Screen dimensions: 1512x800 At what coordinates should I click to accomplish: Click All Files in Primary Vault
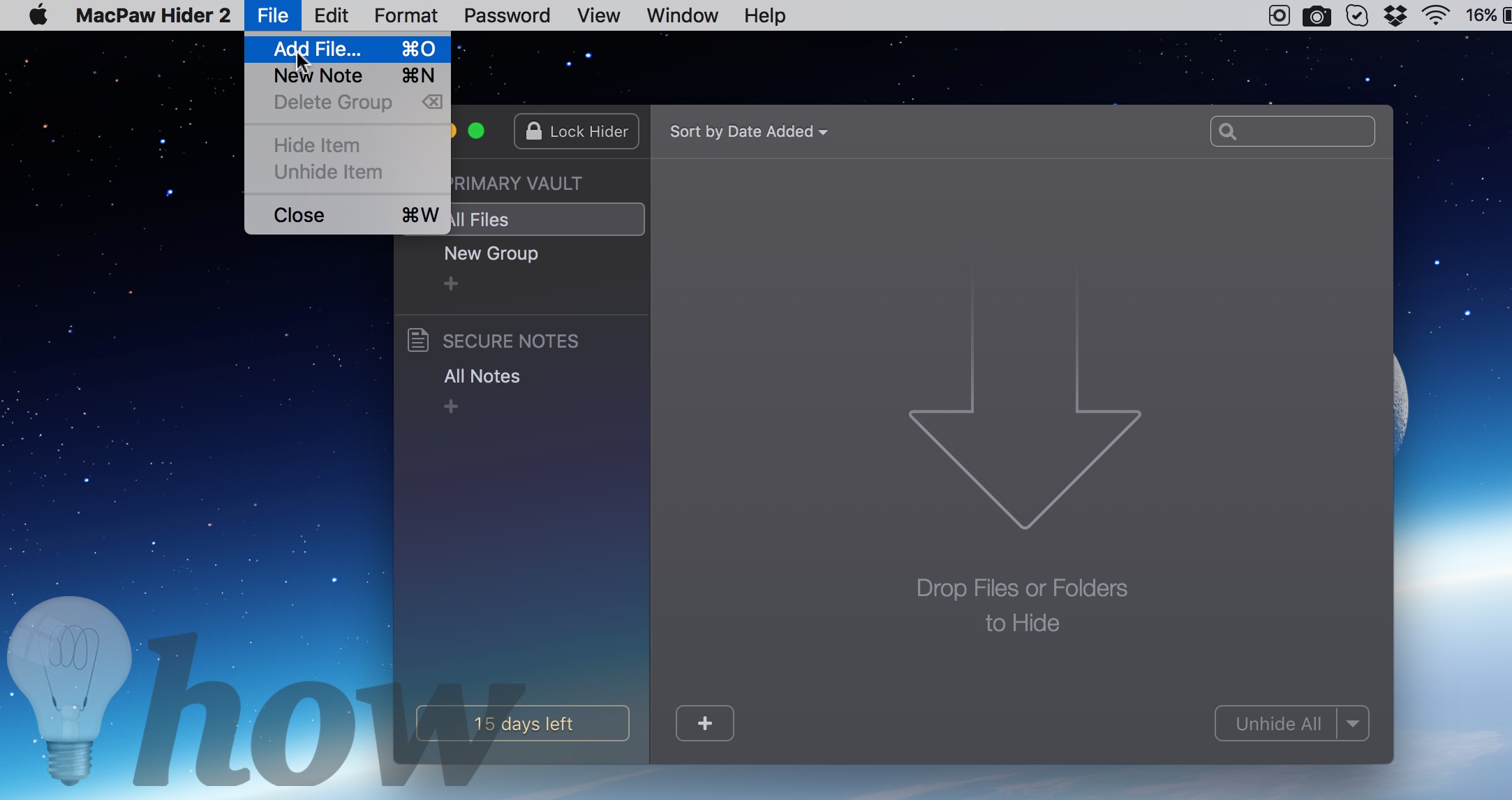[543, 219]
